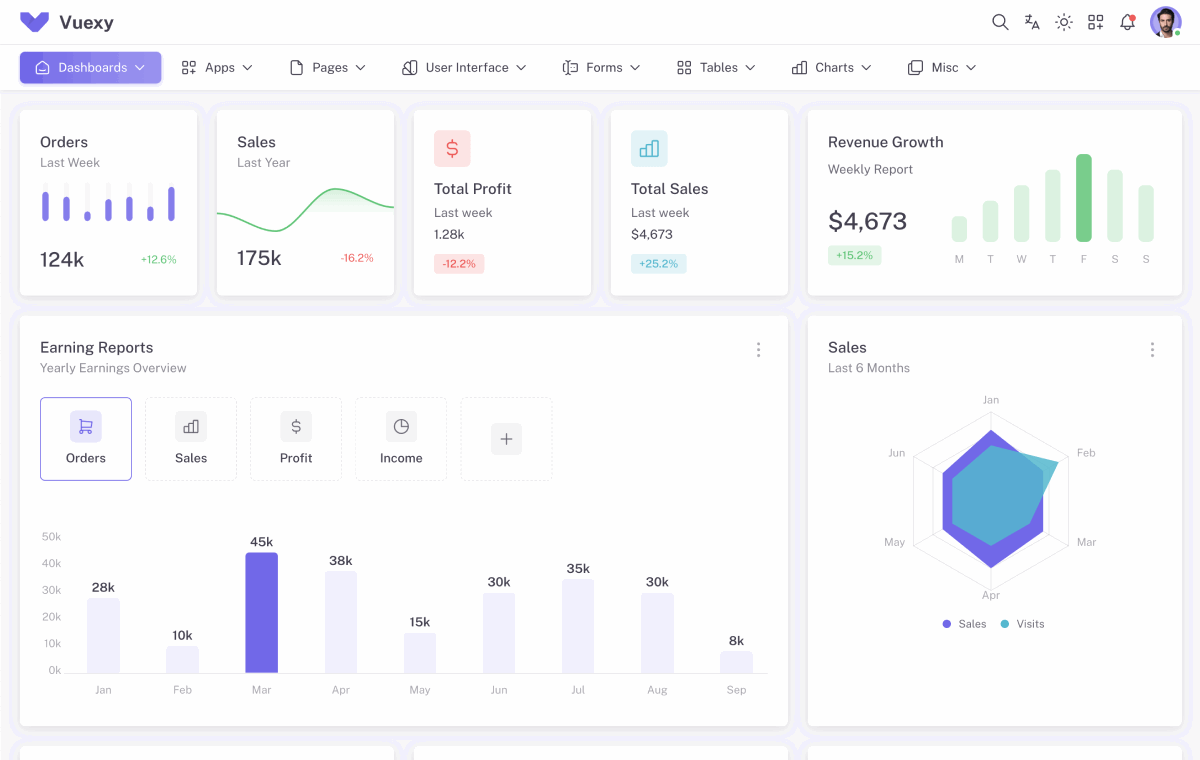Click the Friday bar in Revenue Growth
The width and height of the screenshot is (1200, 760).
click(x=1083, y=198)
